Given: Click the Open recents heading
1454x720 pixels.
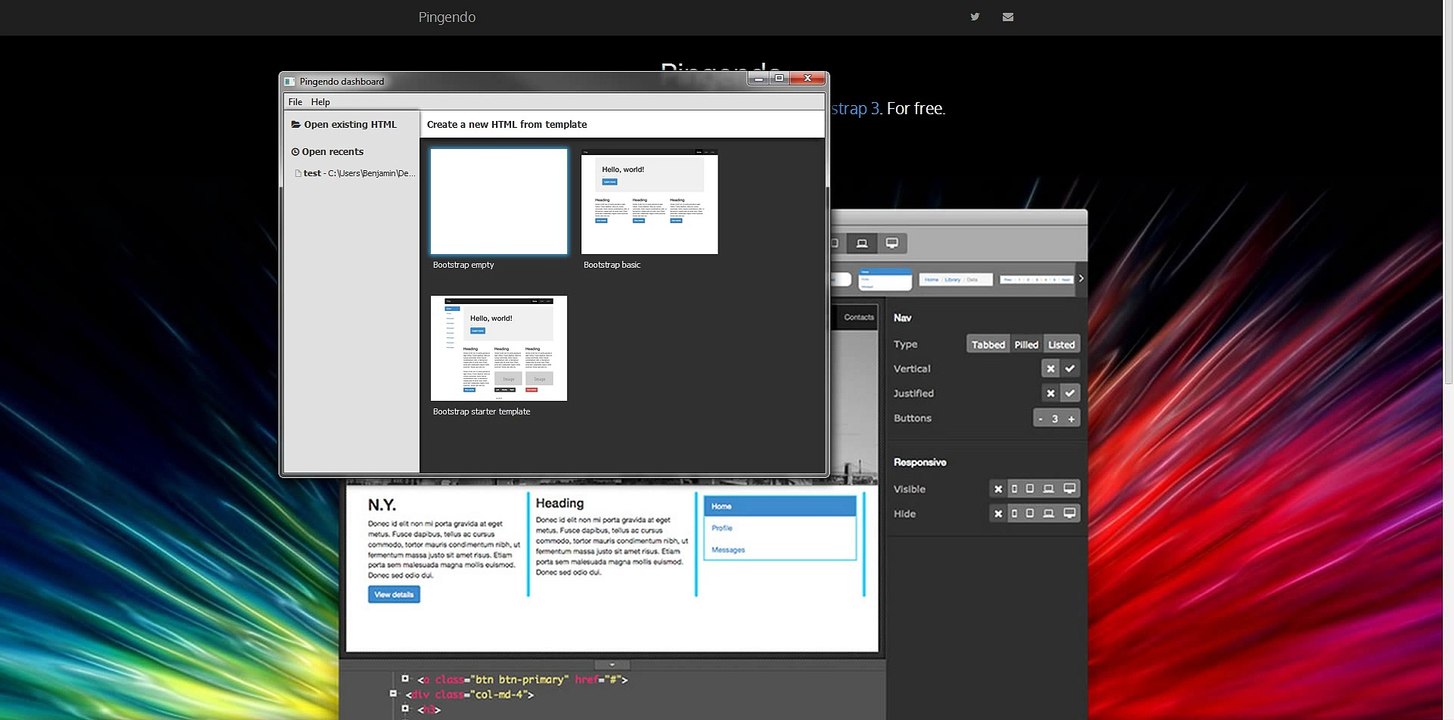Looking at the screenshot, I should 327,152.
